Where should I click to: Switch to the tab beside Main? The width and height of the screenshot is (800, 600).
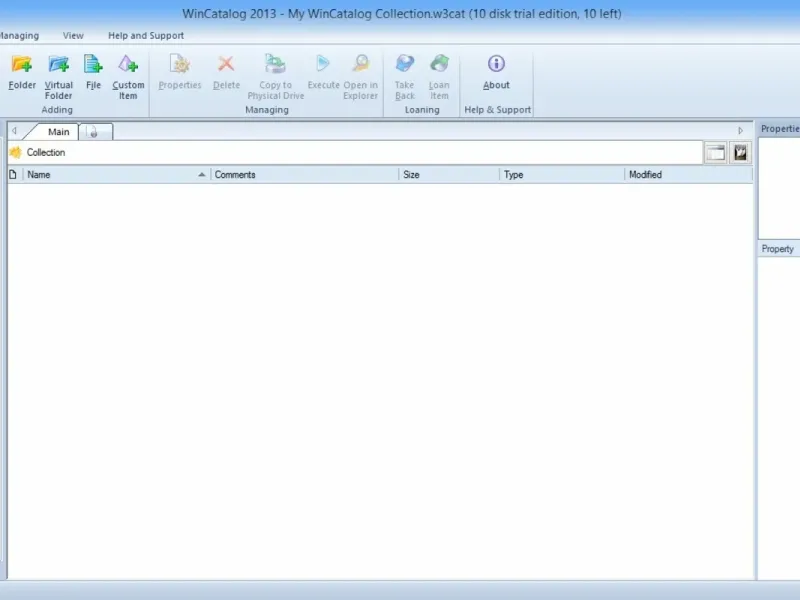pos(95,132)
